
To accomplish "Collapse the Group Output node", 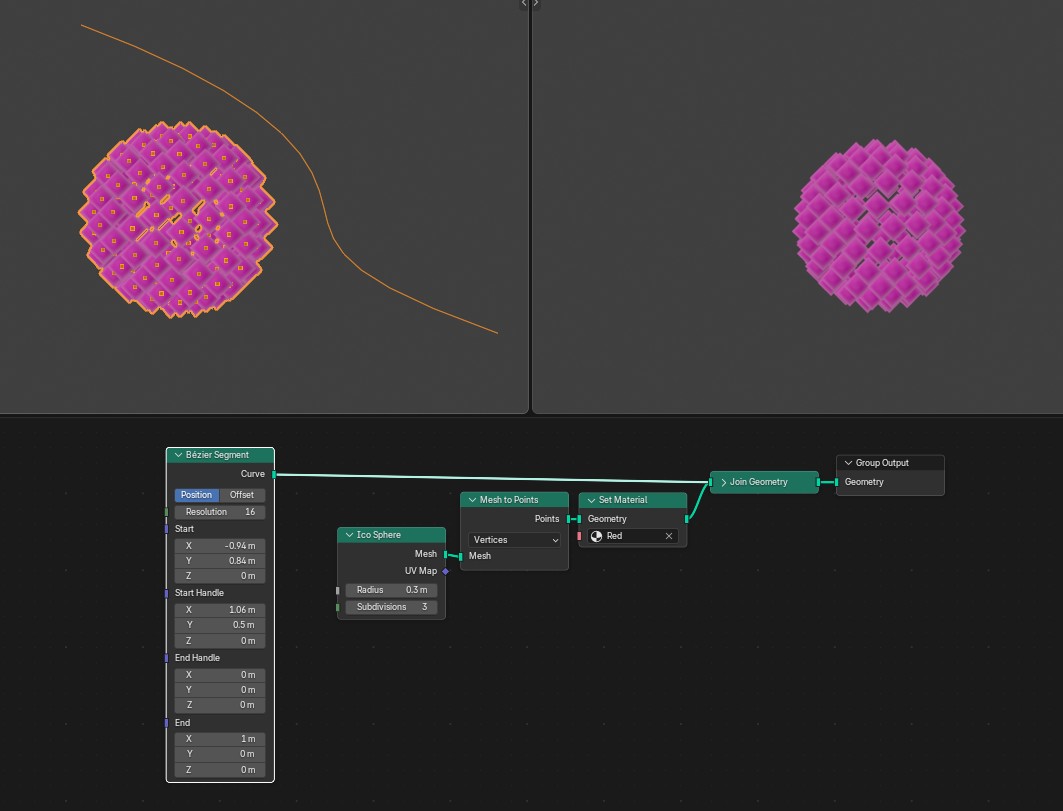I will pos(848,463).
